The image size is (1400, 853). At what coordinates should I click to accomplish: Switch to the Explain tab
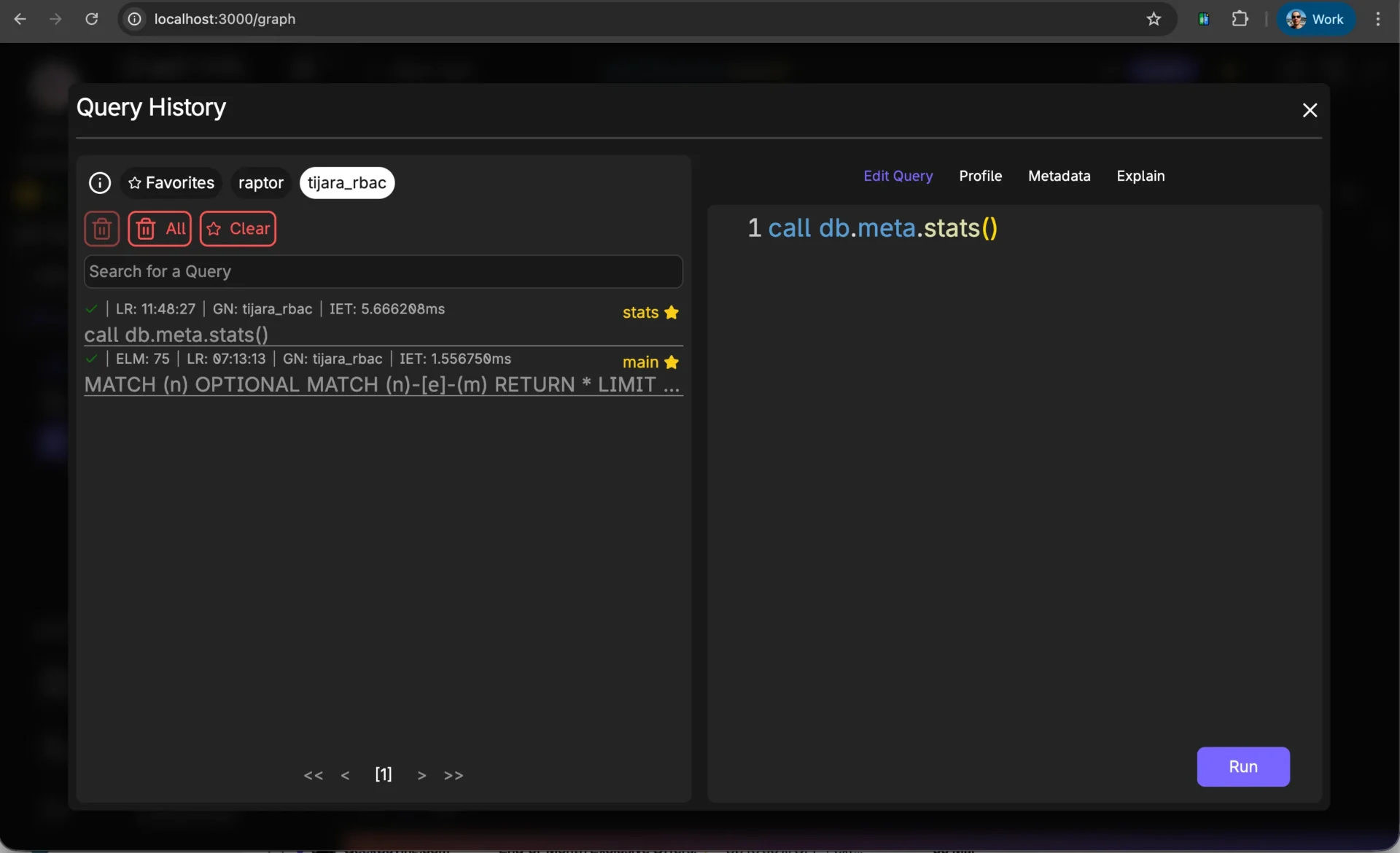1140,176
